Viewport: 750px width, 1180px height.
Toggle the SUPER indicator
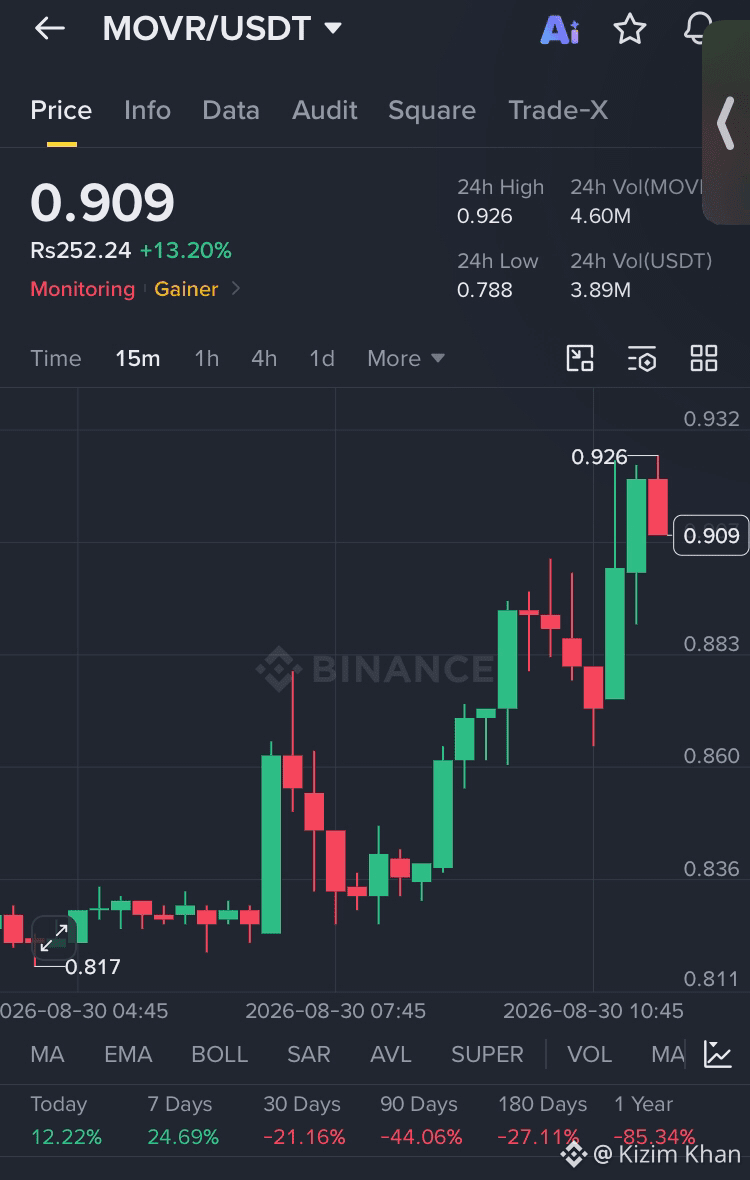click(x=487, y=1054)
